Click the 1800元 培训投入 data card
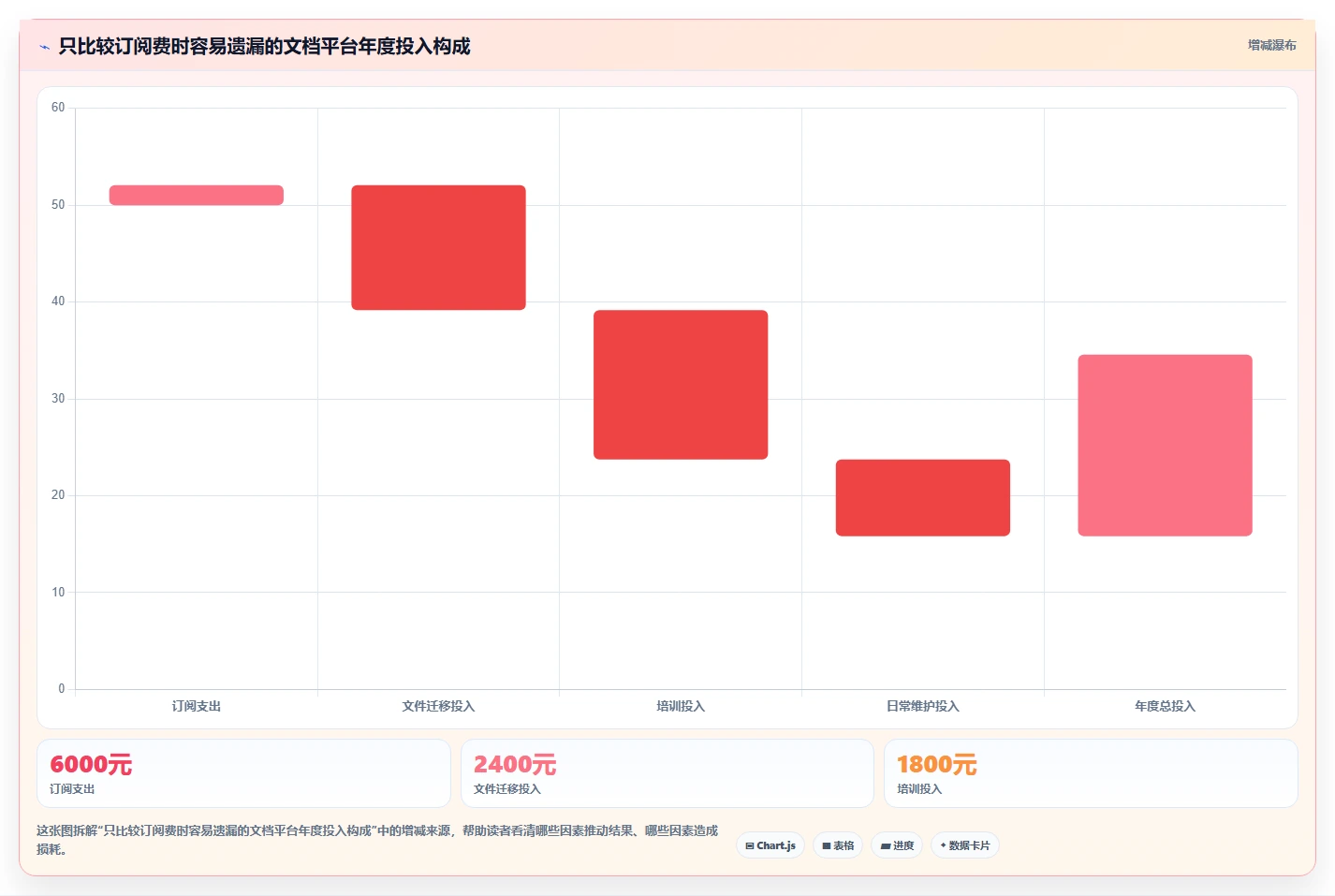Viewport: 1335px width, 896px height. [x=1091, y=773]
